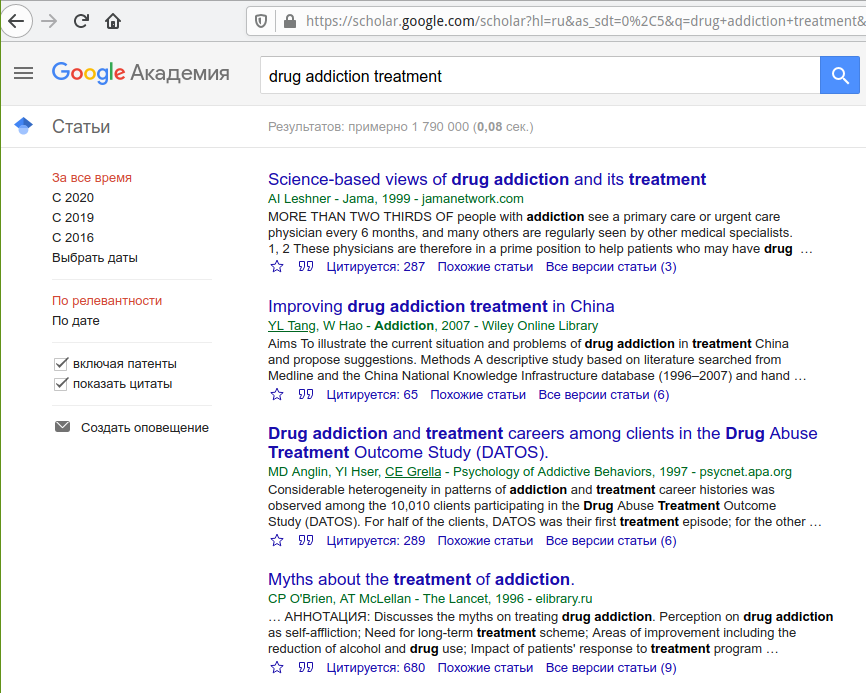This screenshot has width=866, height=693.
Task: Toggle the 'показать цитаты' checkbox
Action: pos(61,384)
